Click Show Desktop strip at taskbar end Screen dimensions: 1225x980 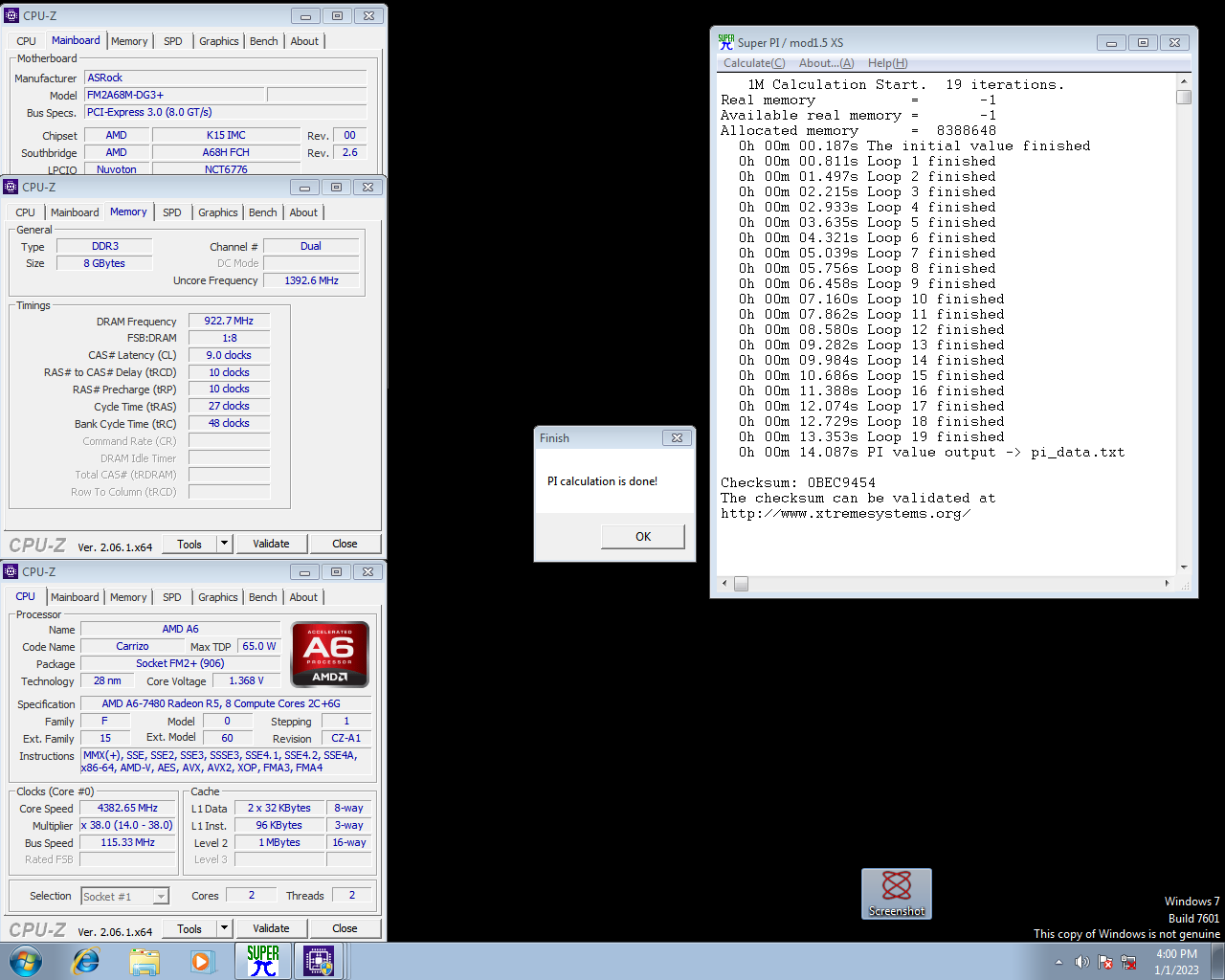[1217, 961]
